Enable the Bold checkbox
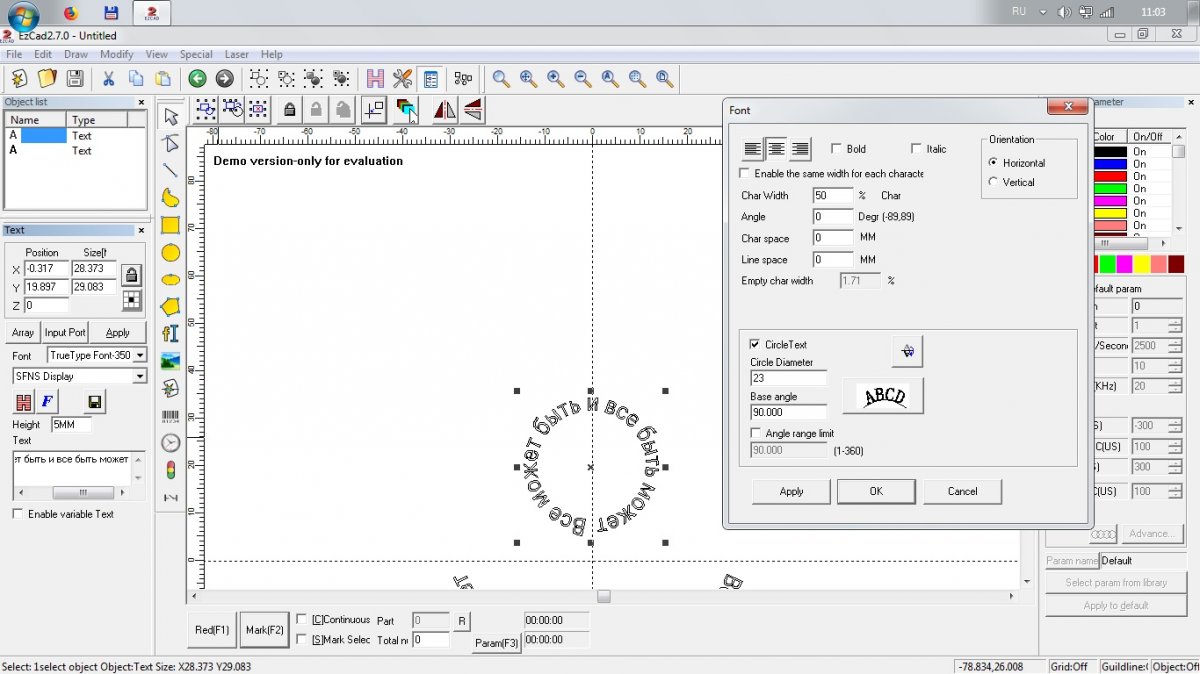Image resolution: width=1200 pixels, height=674 pixels. tap(836, 149)
